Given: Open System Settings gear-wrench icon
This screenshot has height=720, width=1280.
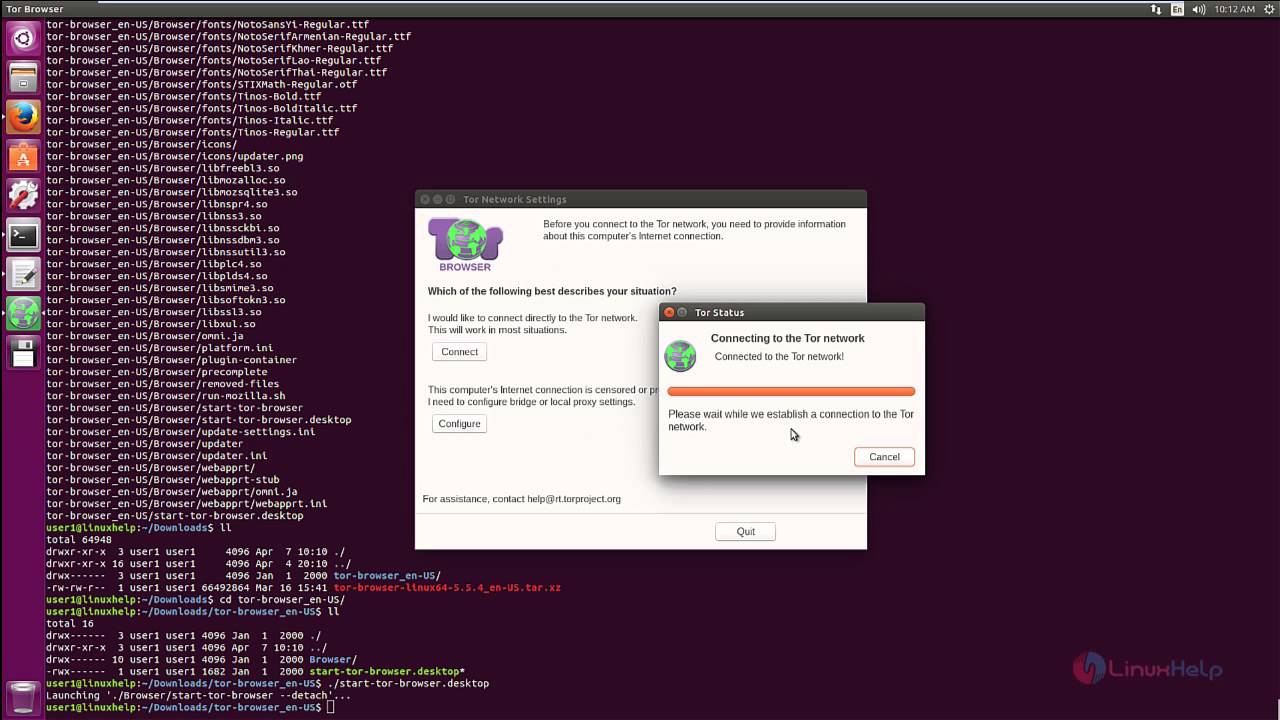Looking at the screenshot, I should (23, 196).
